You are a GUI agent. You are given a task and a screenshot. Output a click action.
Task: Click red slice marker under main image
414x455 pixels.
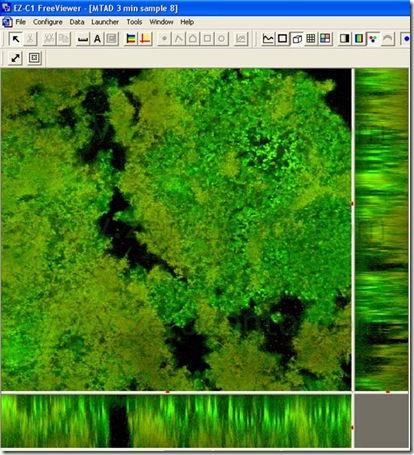coord(168,392)
